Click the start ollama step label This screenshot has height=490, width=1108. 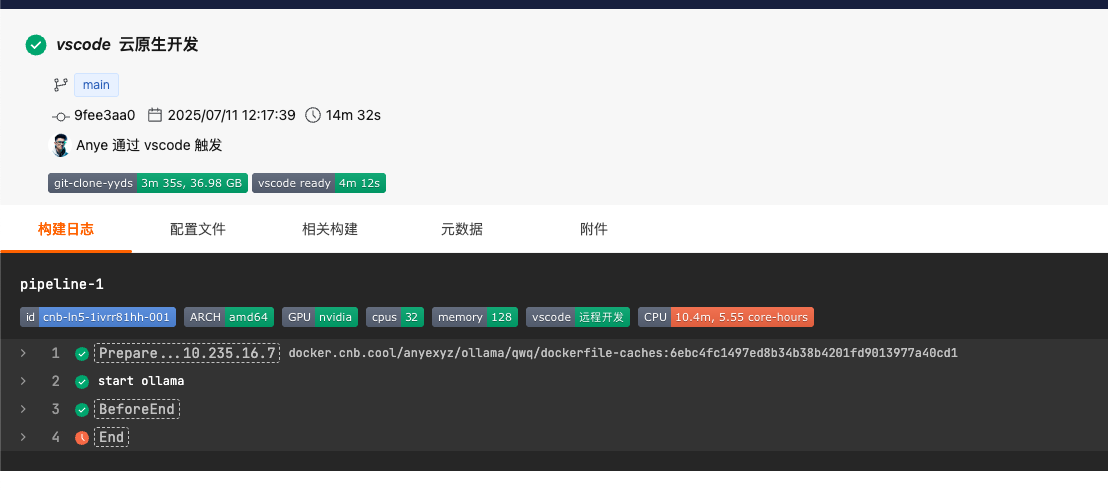141,381
